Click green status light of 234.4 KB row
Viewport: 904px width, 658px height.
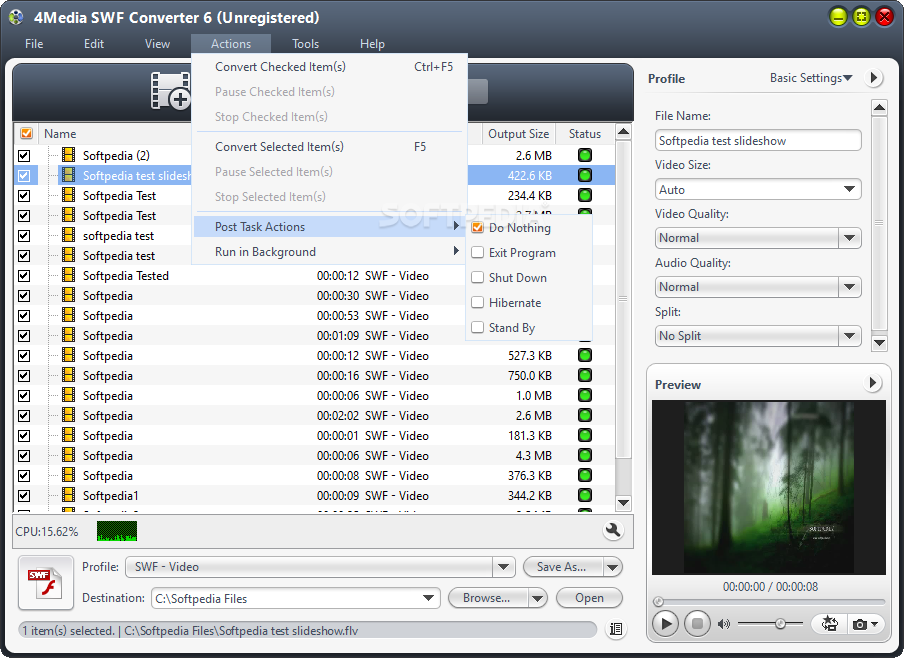click(x=585, y=195)
